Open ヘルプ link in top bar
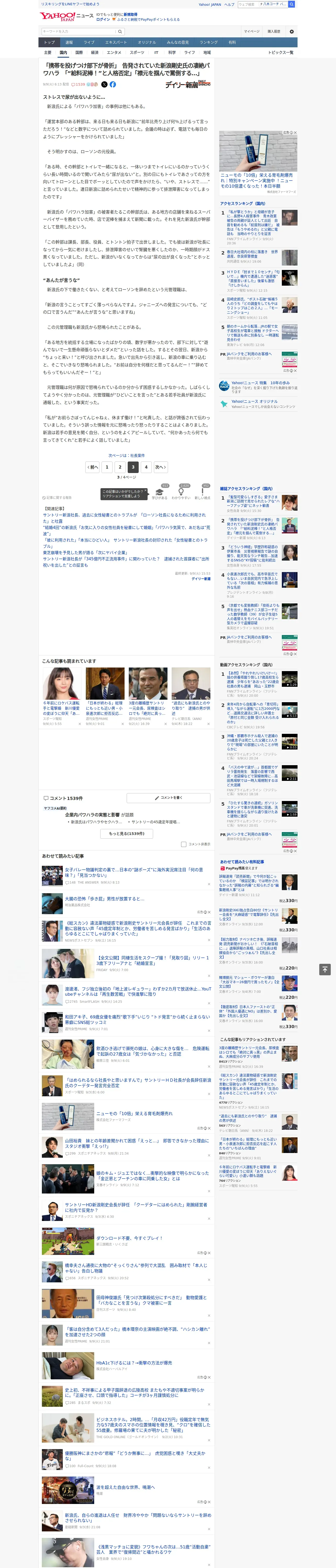Screen dimensions: 336x1568 (229, 4)
